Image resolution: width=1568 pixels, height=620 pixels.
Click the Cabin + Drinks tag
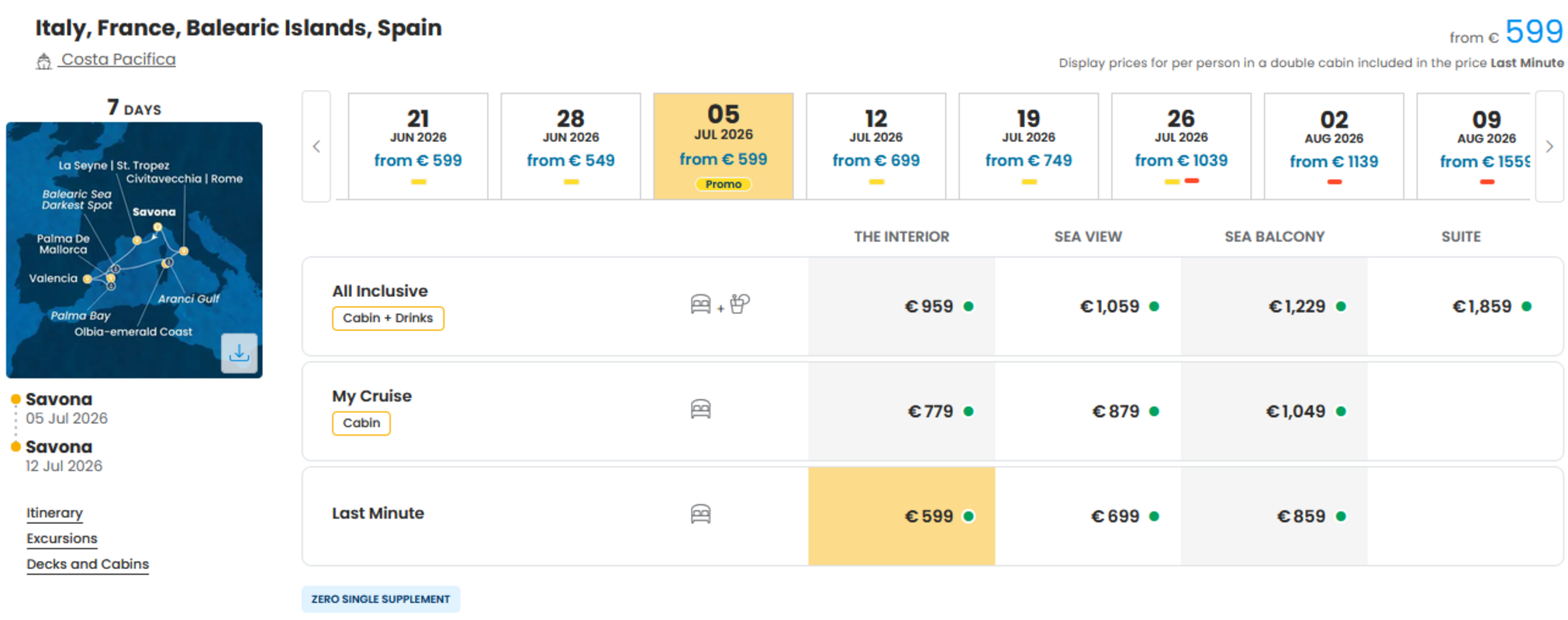[x=388, y=319]
